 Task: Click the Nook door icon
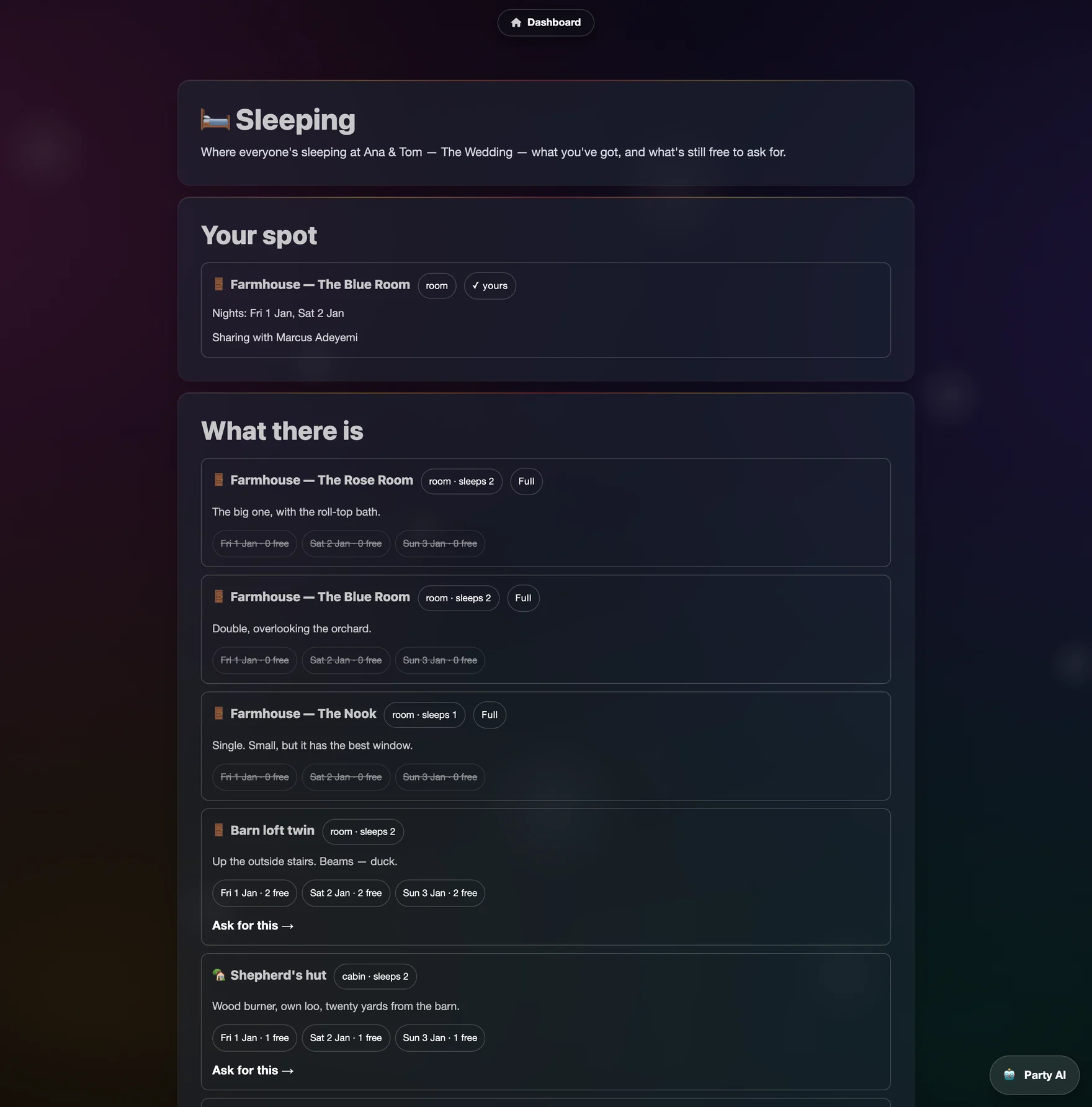click(218, 714)
